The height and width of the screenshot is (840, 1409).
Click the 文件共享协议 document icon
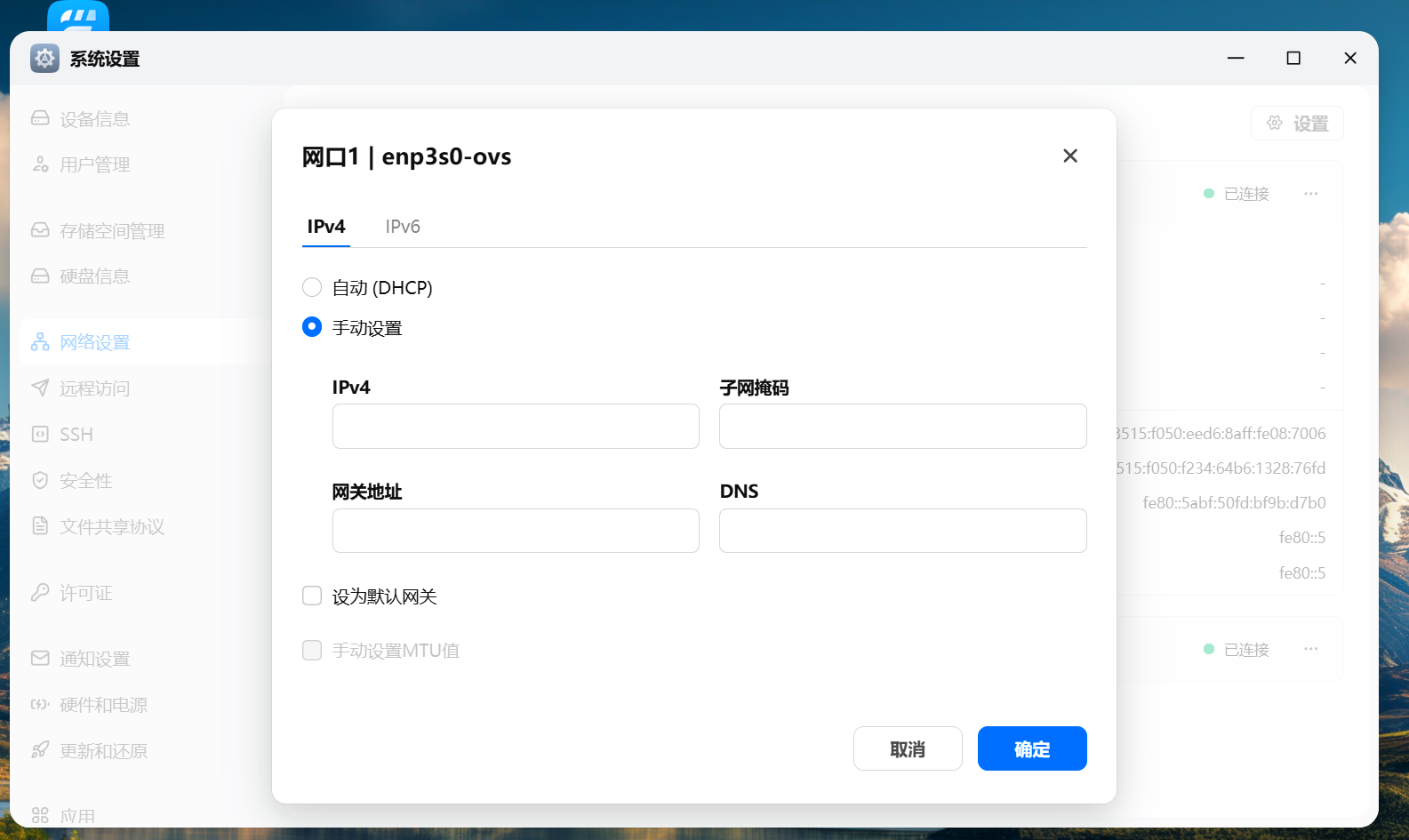[40, 525]
